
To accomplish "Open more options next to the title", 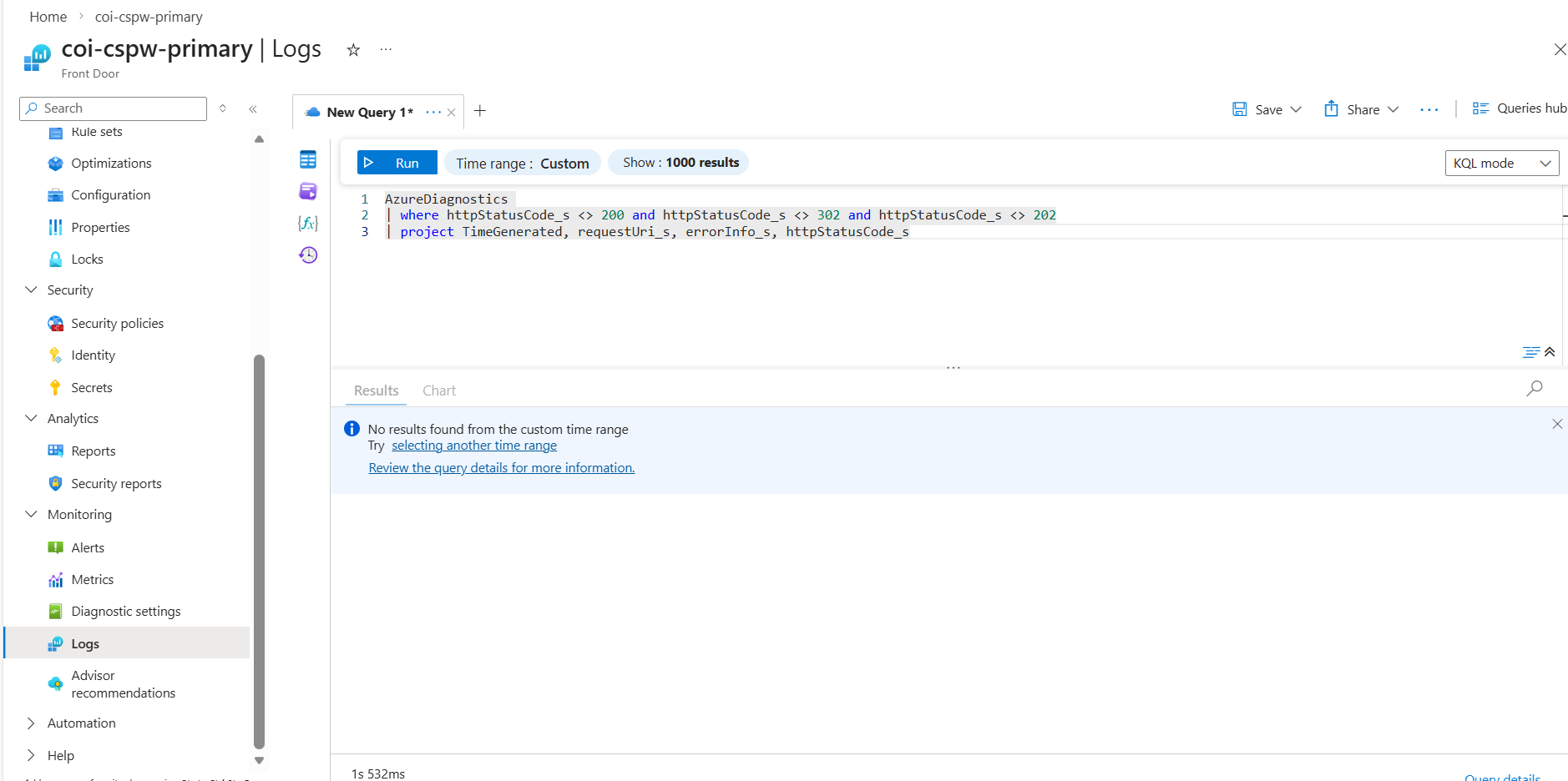I will click(x=386, y=49).
